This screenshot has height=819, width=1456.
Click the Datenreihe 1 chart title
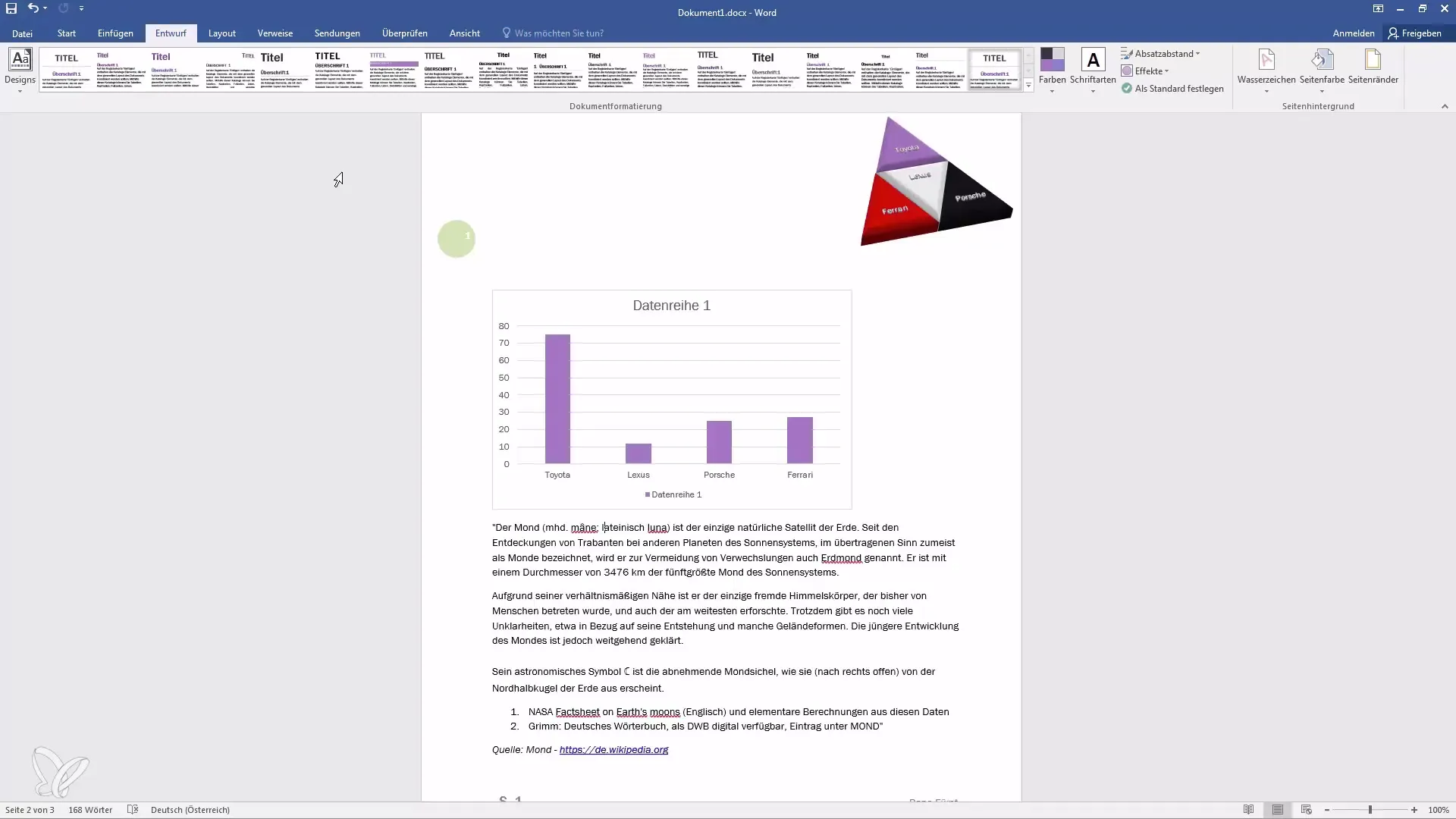672,306
